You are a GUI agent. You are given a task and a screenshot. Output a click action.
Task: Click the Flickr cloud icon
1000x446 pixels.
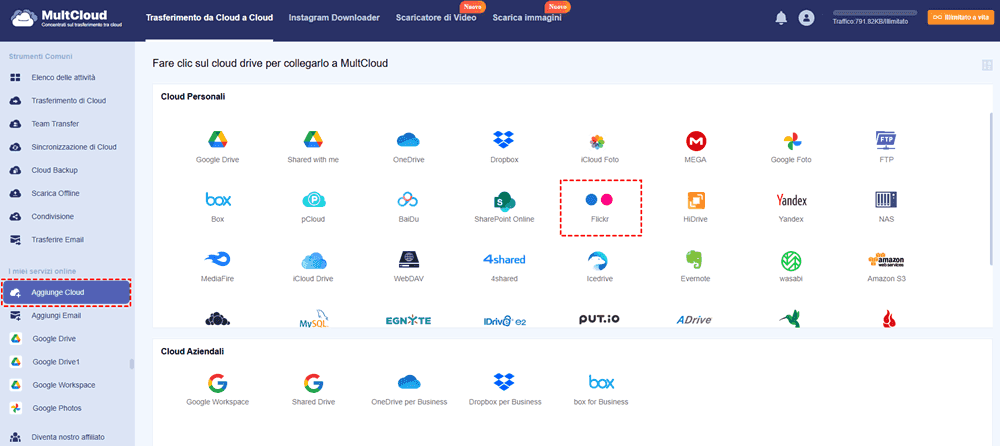[x=599, y=200]
